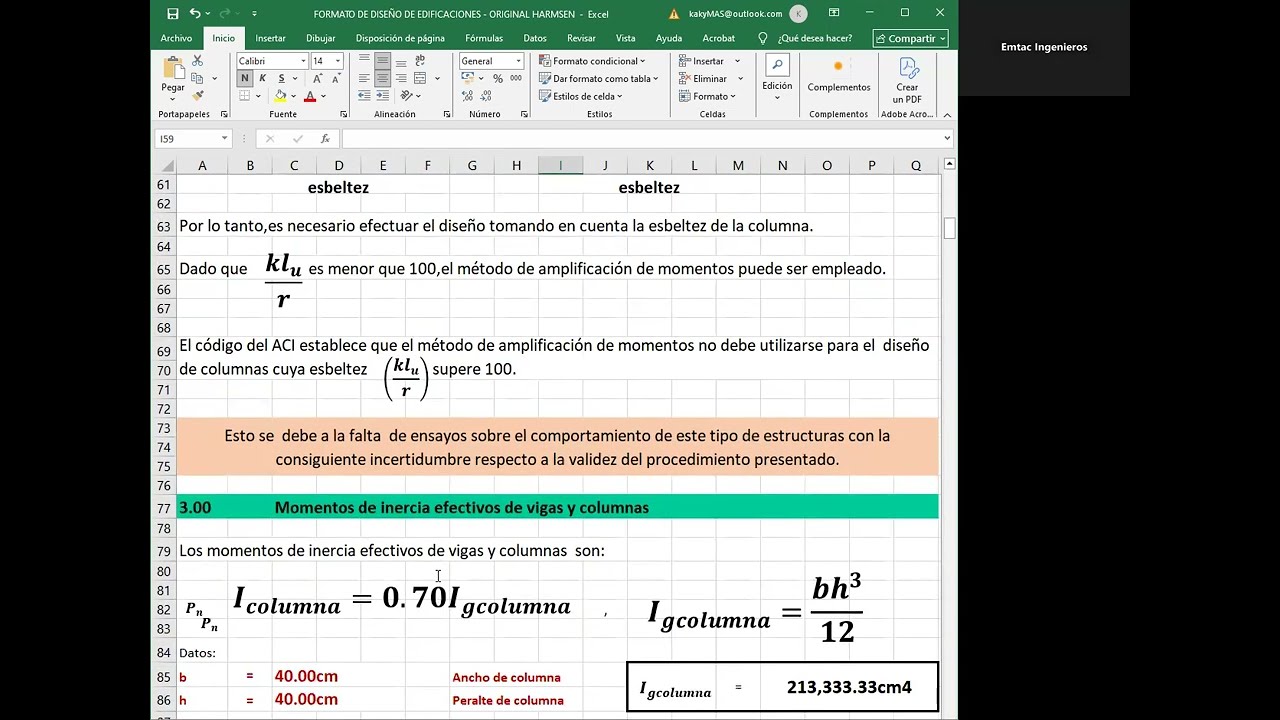Click the lightbulb ¿Qué desea hacer? search
The width and height of the screenshot is (1280, 720).
pos(804,38)
